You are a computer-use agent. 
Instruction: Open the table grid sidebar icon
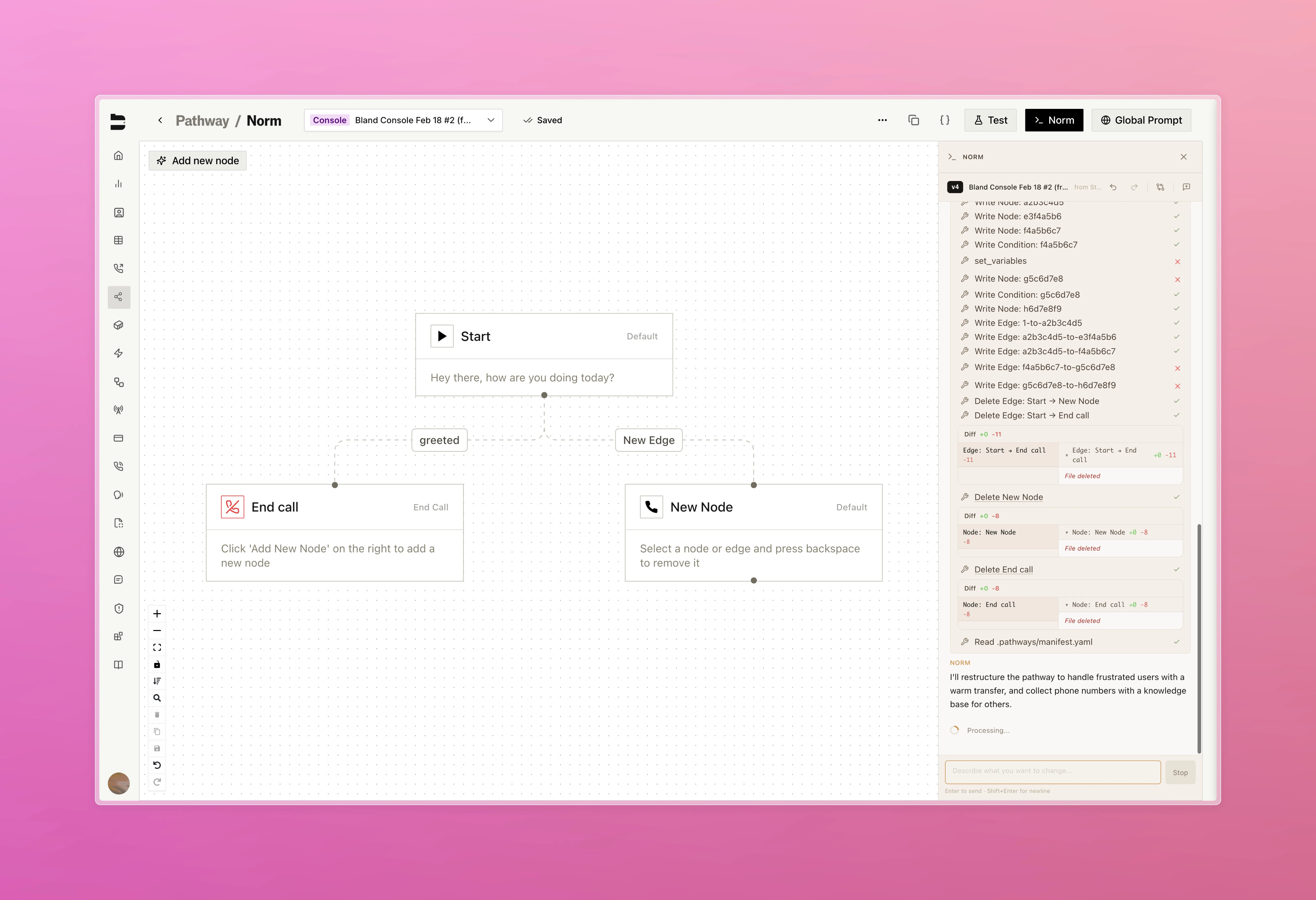click(118, 240)
